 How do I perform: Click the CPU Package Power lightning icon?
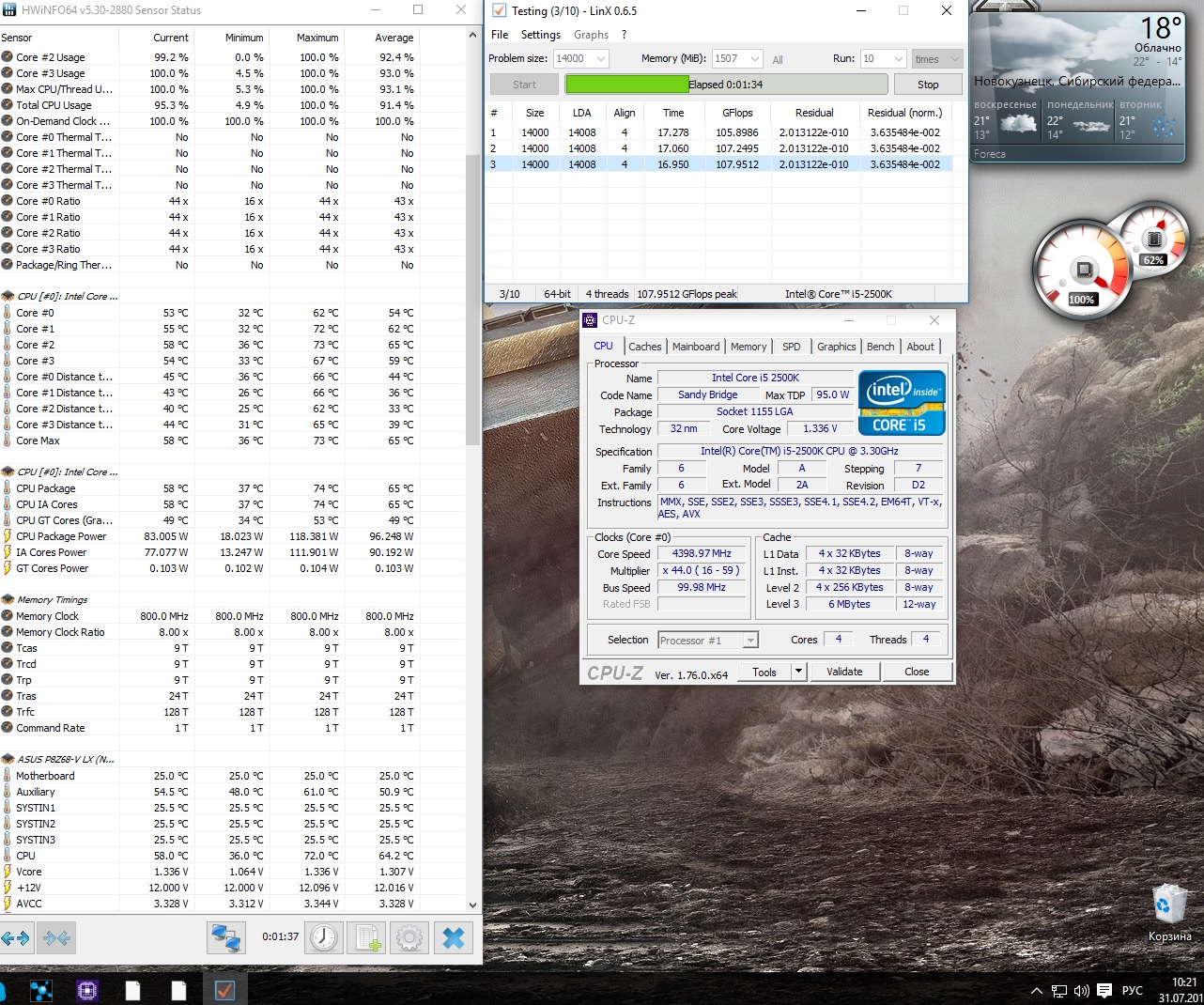(8, 536)
